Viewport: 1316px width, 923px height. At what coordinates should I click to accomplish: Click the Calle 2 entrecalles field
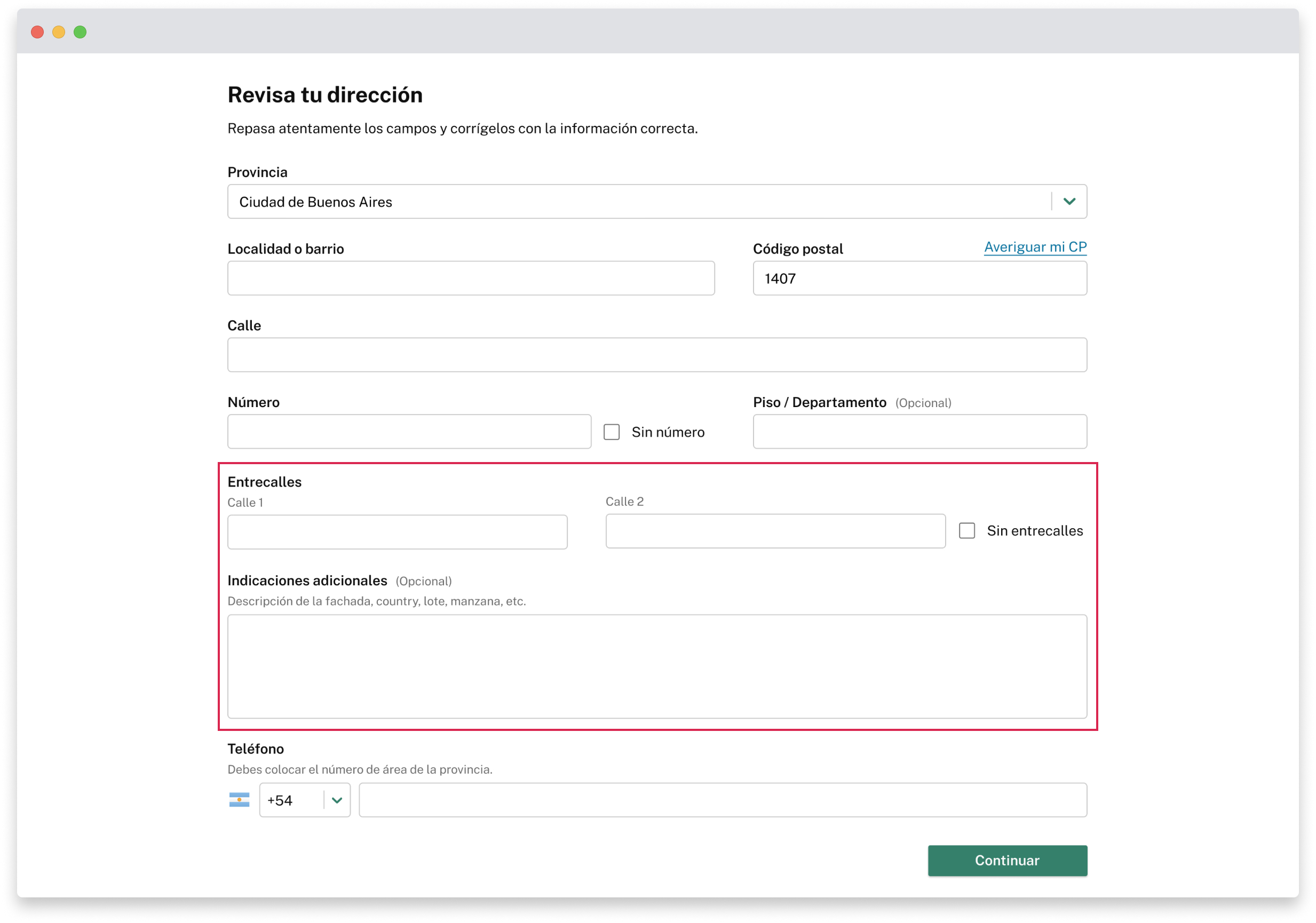pos(775,531)
